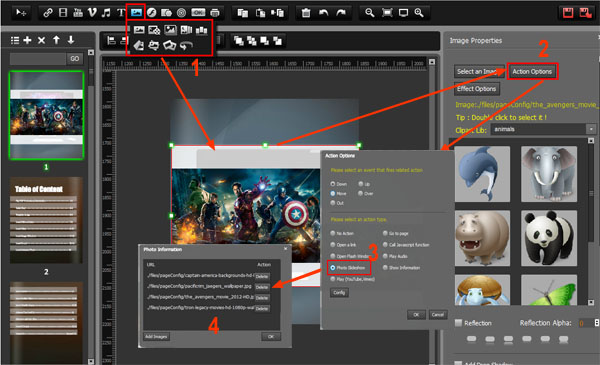Choose Play Audio action type
This screenshot has height=365, width=600.
385,256
